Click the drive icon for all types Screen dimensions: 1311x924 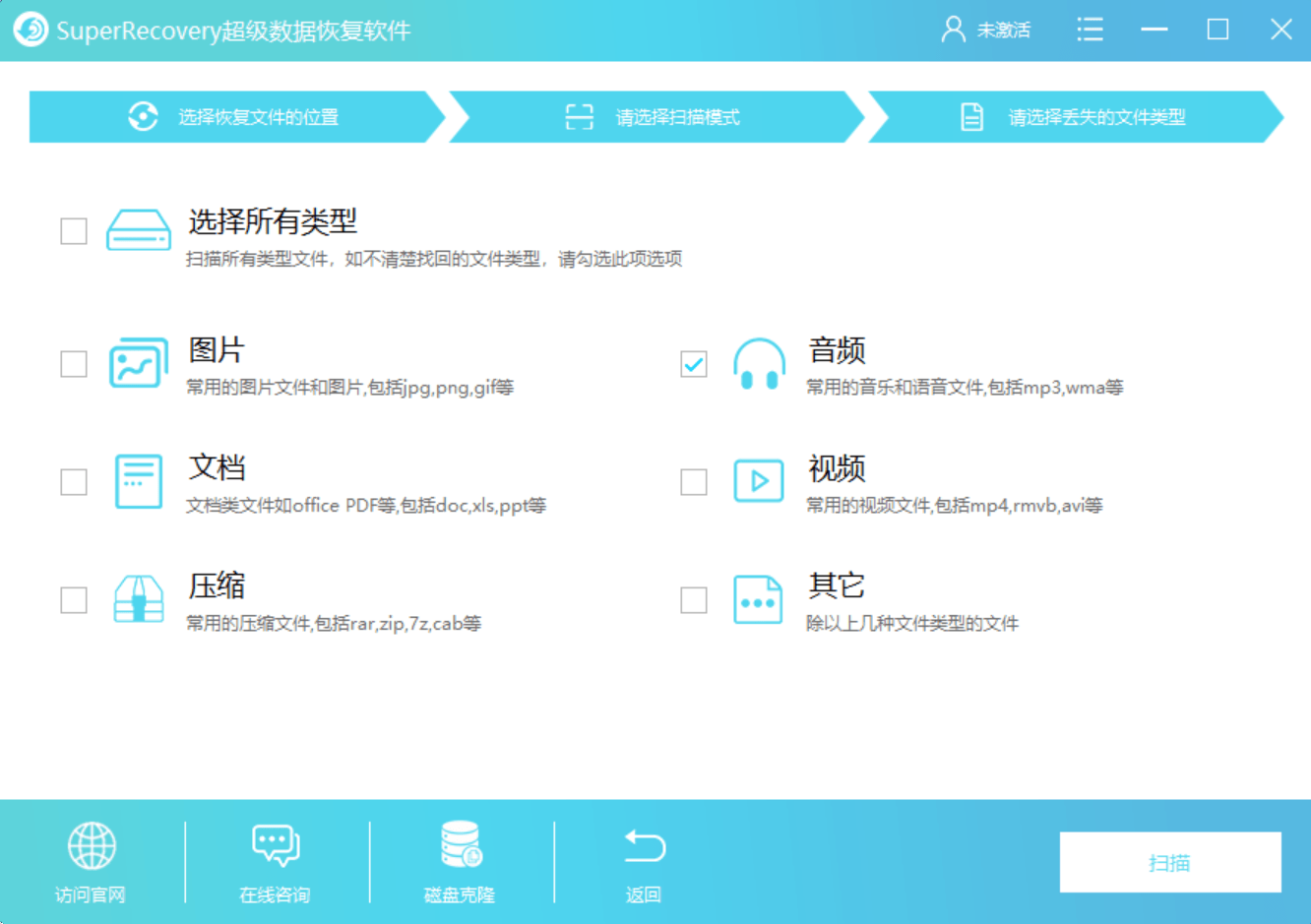[138, 230]
